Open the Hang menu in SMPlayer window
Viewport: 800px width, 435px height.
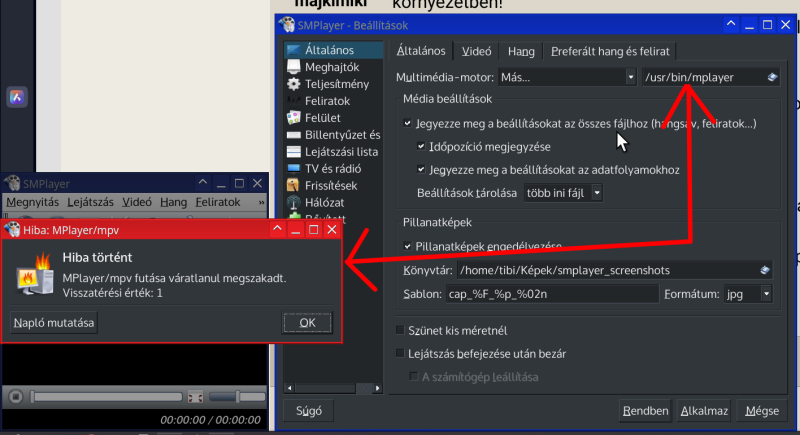[173, 202]
